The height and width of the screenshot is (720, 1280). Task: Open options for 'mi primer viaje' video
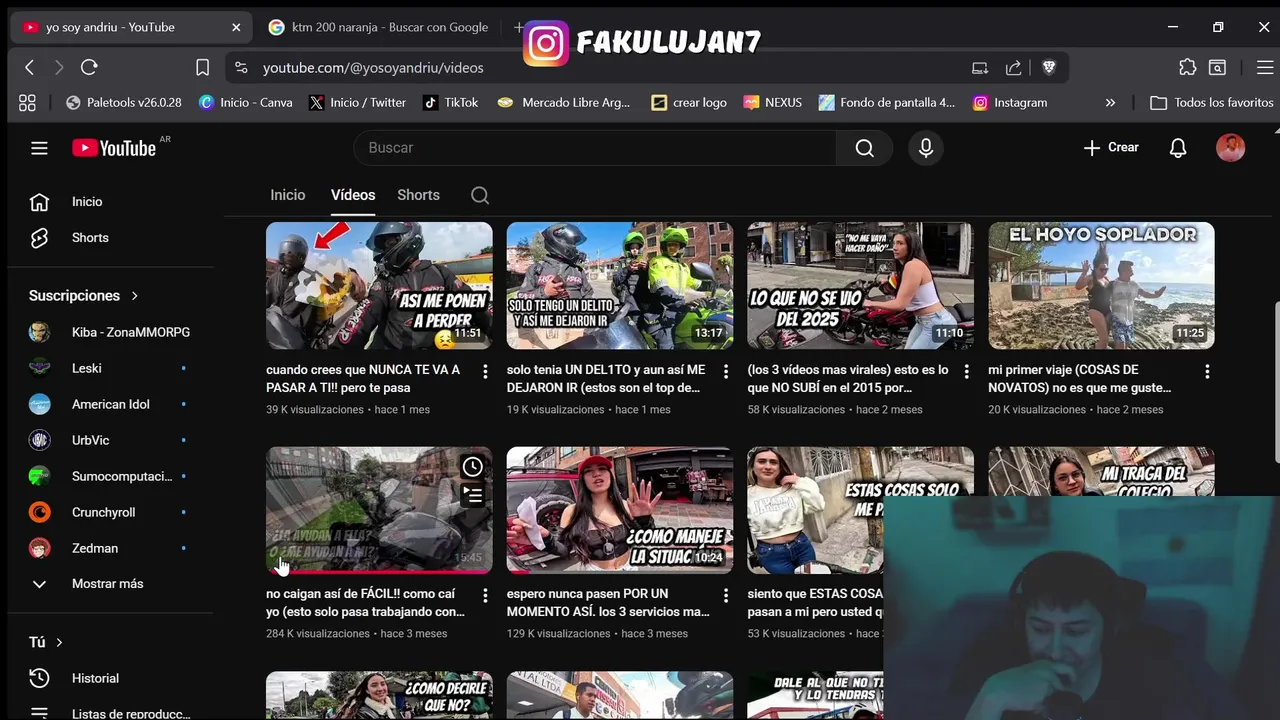[1207, 371]
